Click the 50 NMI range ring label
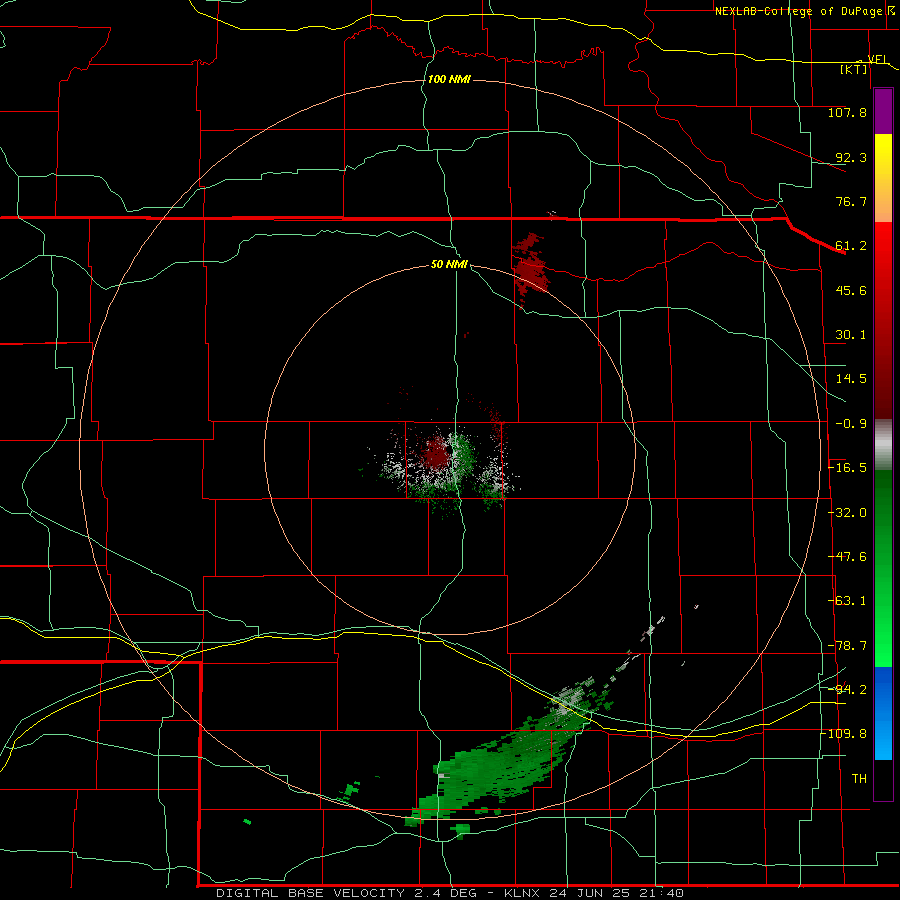Screen dimensions: 900x900 [x=449, y=264]
